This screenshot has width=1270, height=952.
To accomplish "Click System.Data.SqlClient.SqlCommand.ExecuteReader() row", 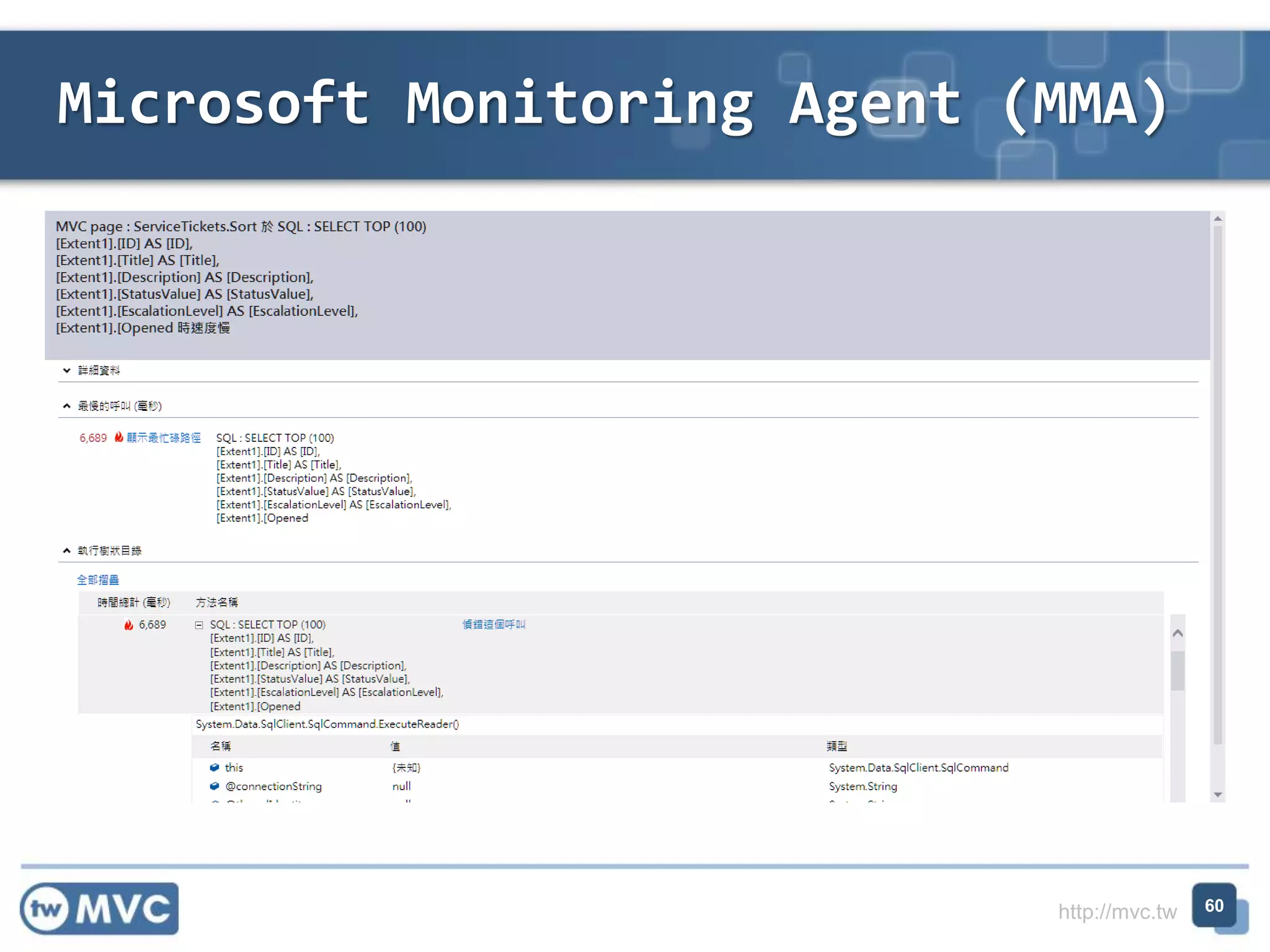I will pos(327,724).
